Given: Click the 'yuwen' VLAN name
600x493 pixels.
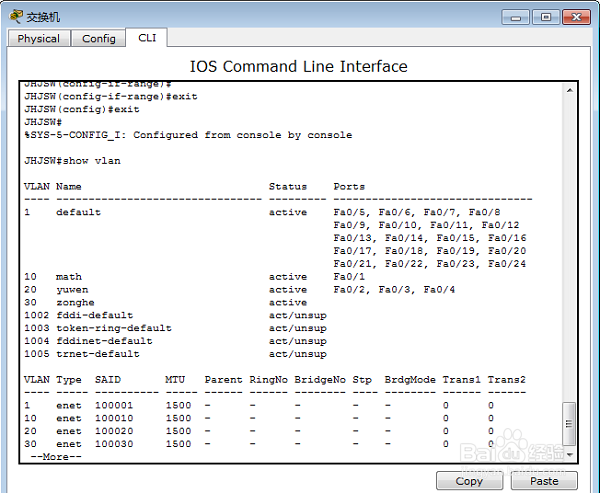Looking at the screenshot, I should pos(72,289).
